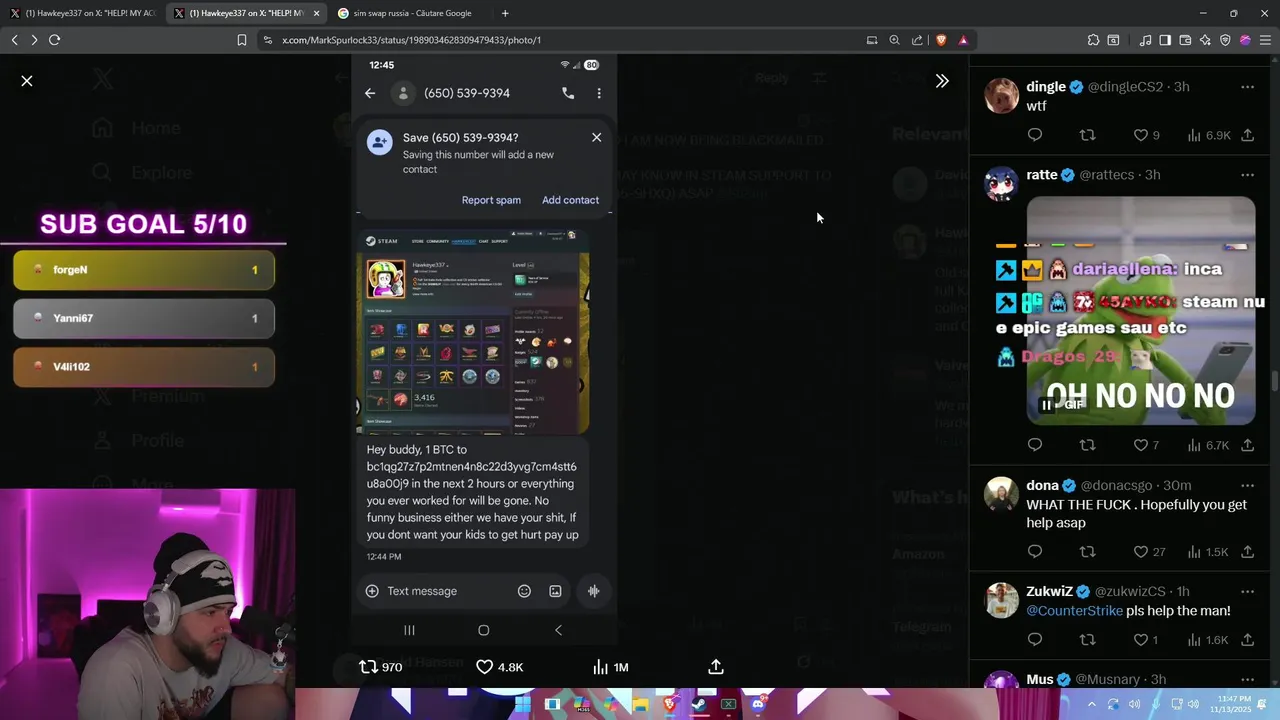The image size is (1280, 720).
Task: Share ratte's reply
Action: (x=1247, y=445)
